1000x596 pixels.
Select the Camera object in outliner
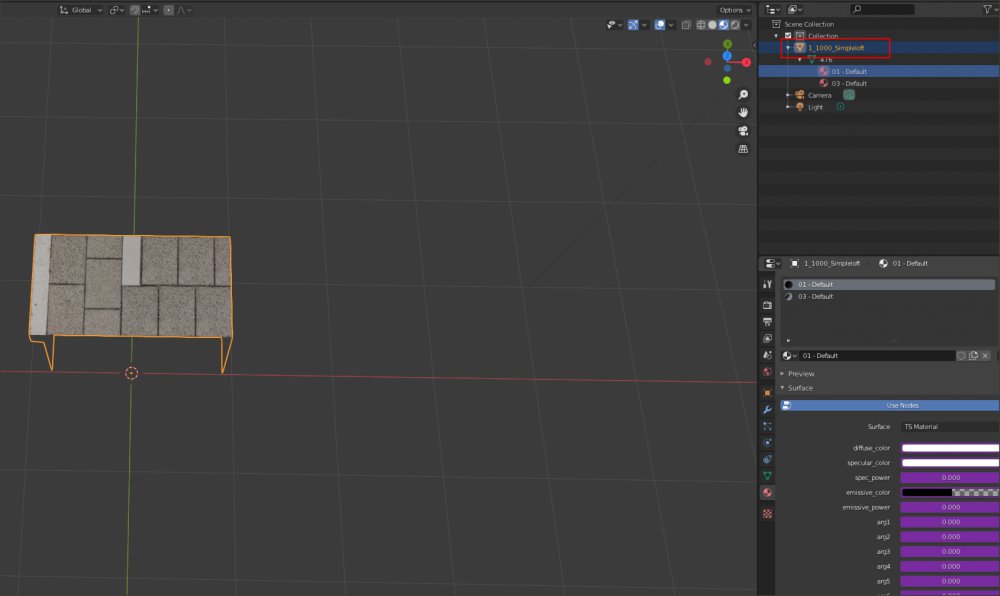(x=819, y=95)
